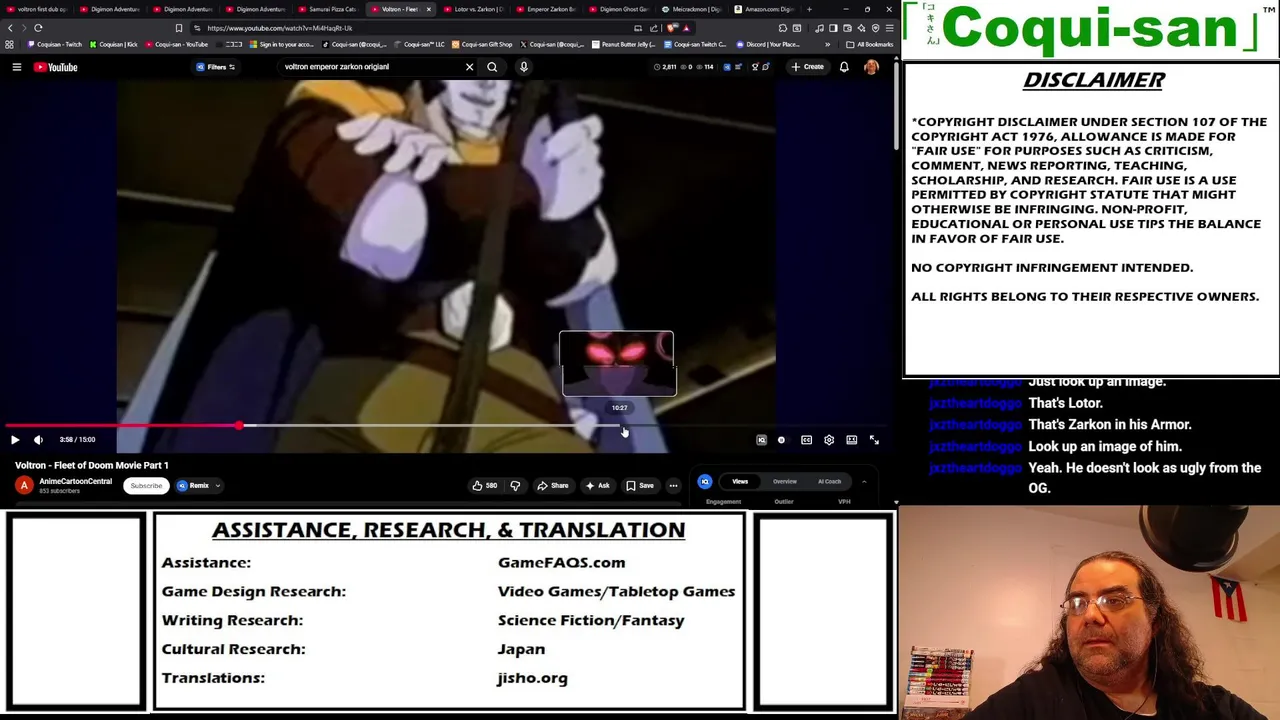Click the 3:58 / 15:00 time display
Image resolution: width=1280 pixels, height=720 pixels.
click(x=77, y=440)
